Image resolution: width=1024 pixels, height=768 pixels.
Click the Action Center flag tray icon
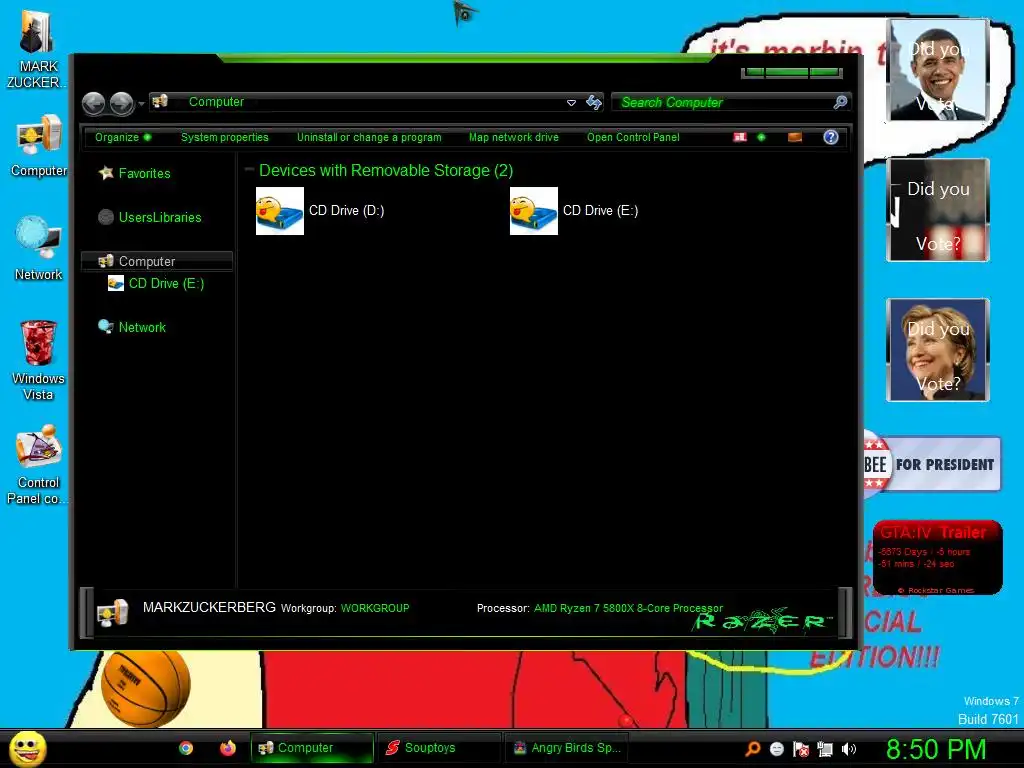click(x=801, y=749)
